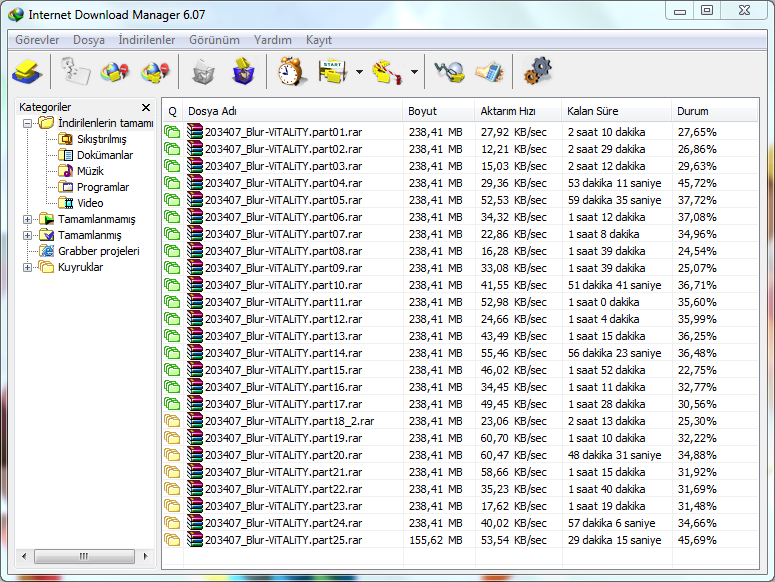Expand the Tamamlanmamış tree node

[28, 219]
